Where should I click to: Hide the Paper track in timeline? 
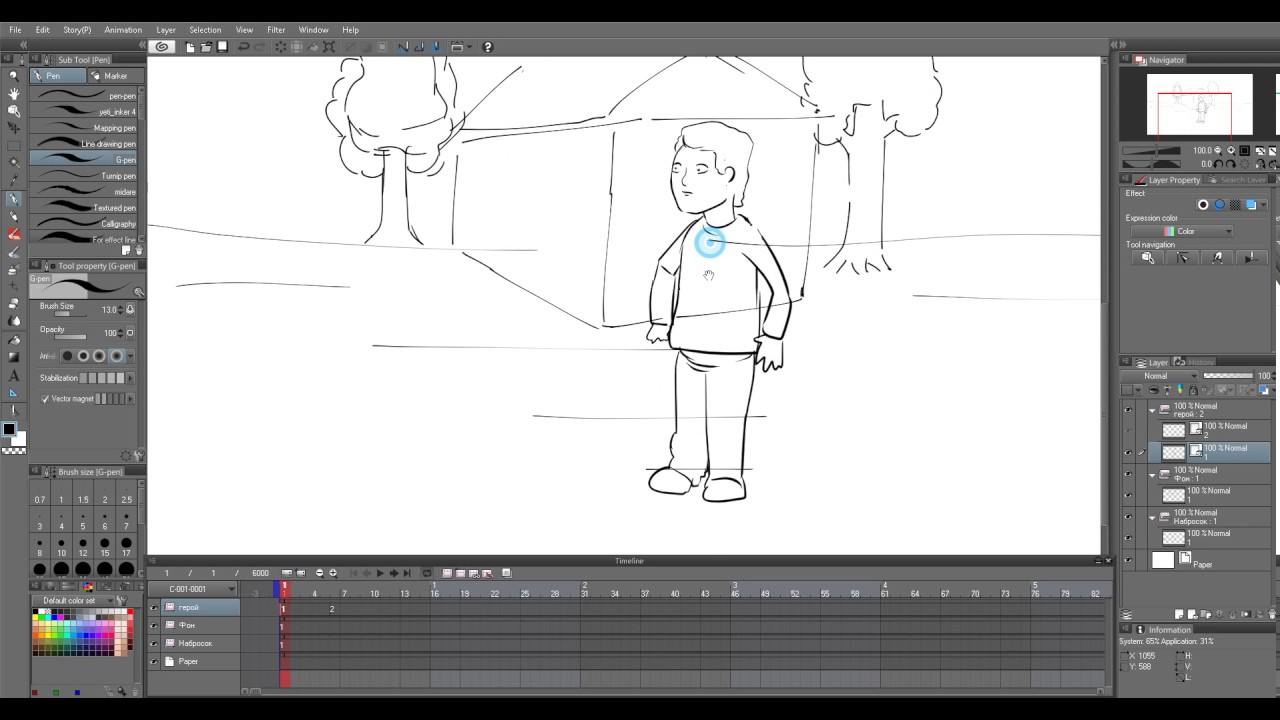[x=154, y=661]
